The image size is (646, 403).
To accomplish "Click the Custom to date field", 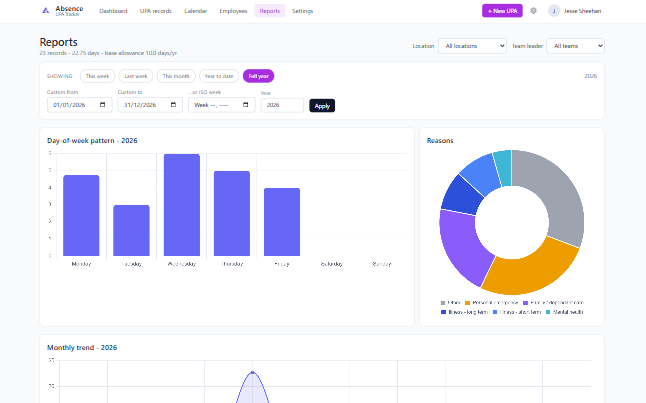I will click(x=150, y=105).
